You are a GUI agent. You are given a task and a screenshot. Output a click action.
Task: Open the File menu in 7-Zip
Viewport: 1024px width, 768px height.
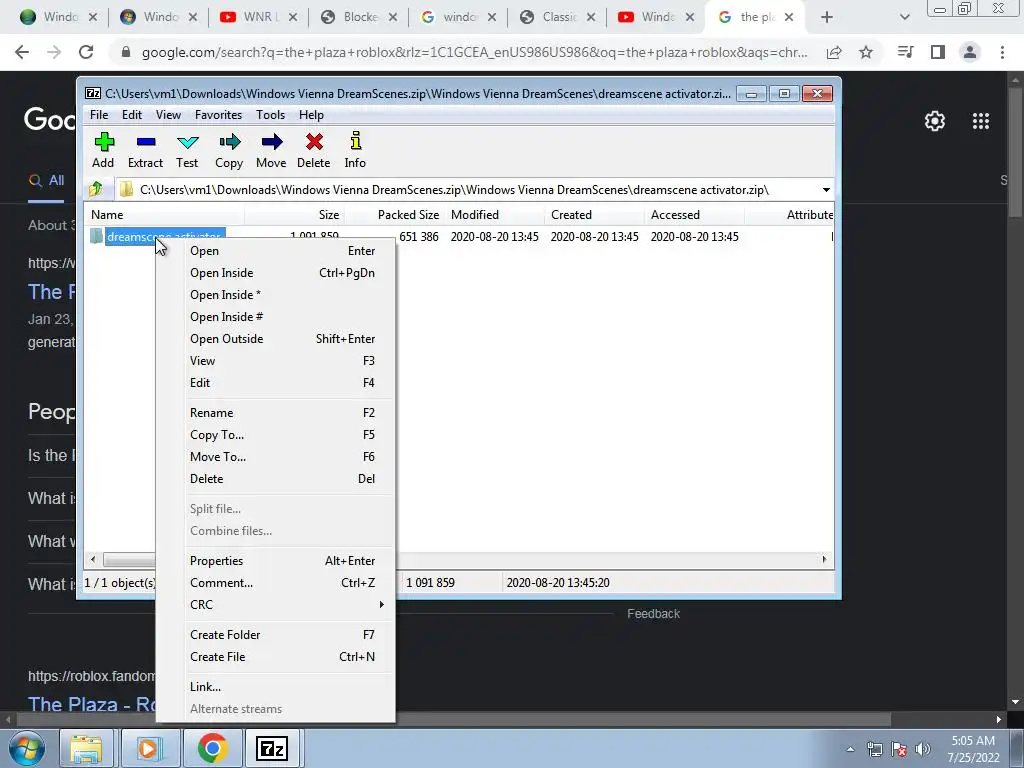click(99, 115)
